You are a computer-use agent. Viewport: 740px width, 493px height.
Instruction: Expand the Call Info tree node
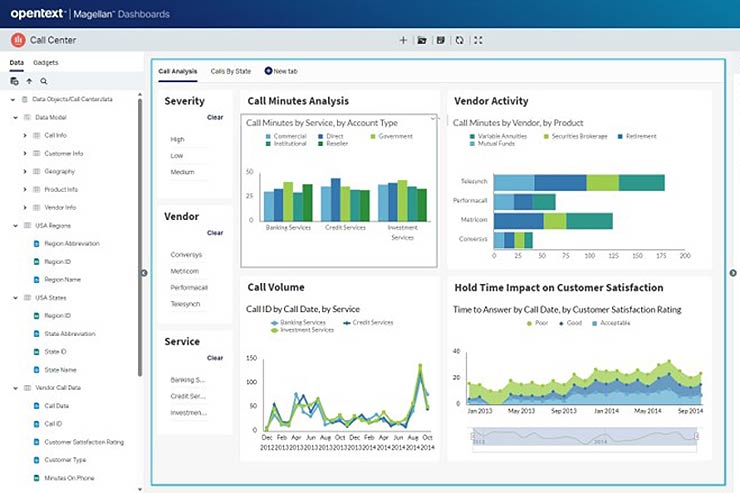pyautogui.click(x=25, y=135)
